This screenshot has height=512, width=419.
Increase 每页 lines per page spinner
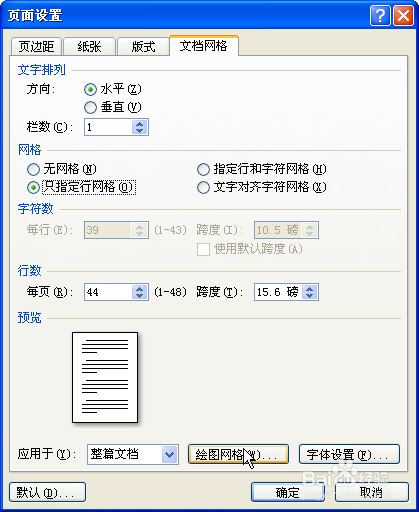point(139,288)
